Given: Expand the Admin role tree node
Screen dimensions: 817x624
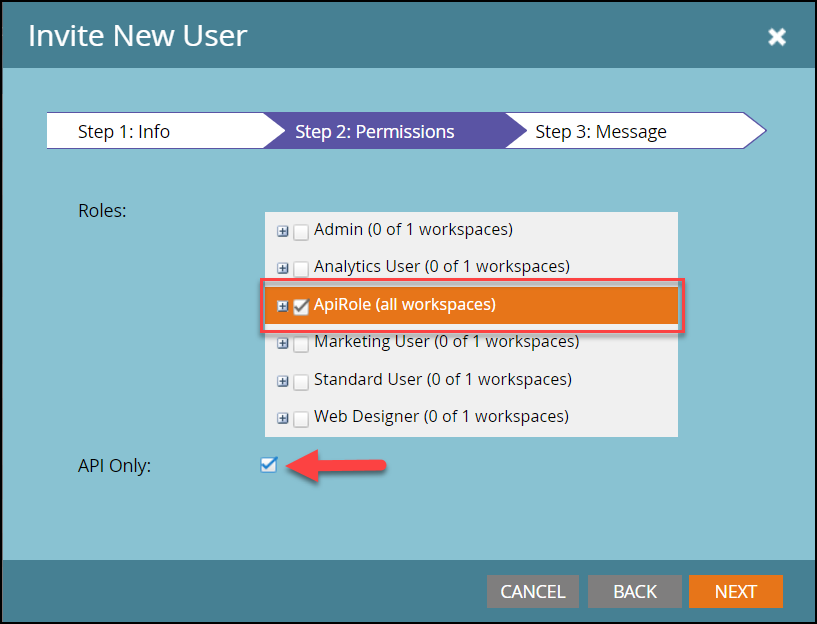Looking at the screenshot, I should 283,231.
